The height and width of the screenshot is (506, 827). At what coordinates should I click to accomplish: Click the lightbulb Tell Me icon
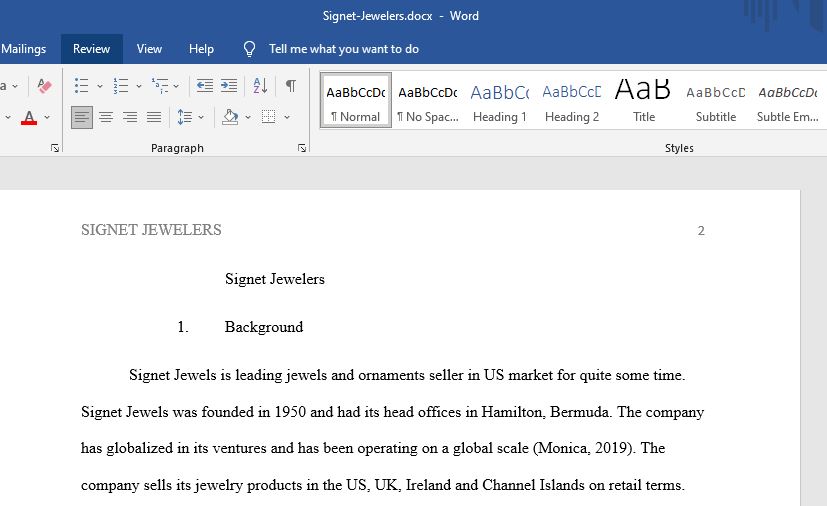249,49
